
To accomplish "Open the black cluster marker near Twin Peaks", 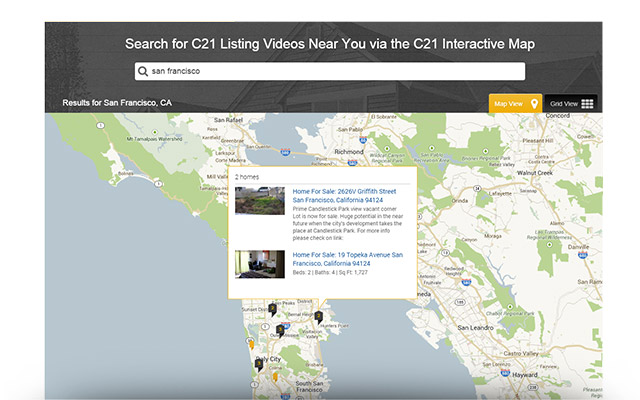I will tap(272, 310).
